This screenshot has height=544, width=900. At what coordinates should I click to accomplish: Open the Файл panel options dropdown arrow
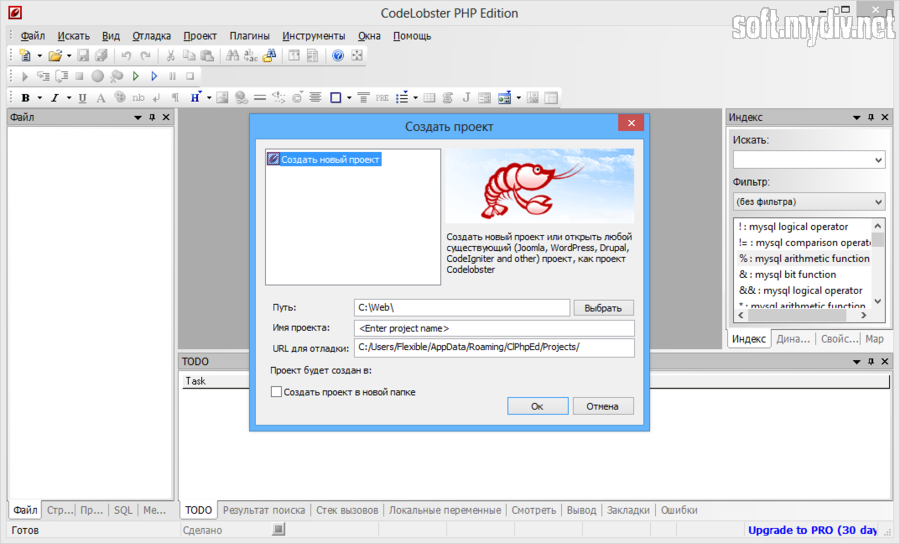138,117
